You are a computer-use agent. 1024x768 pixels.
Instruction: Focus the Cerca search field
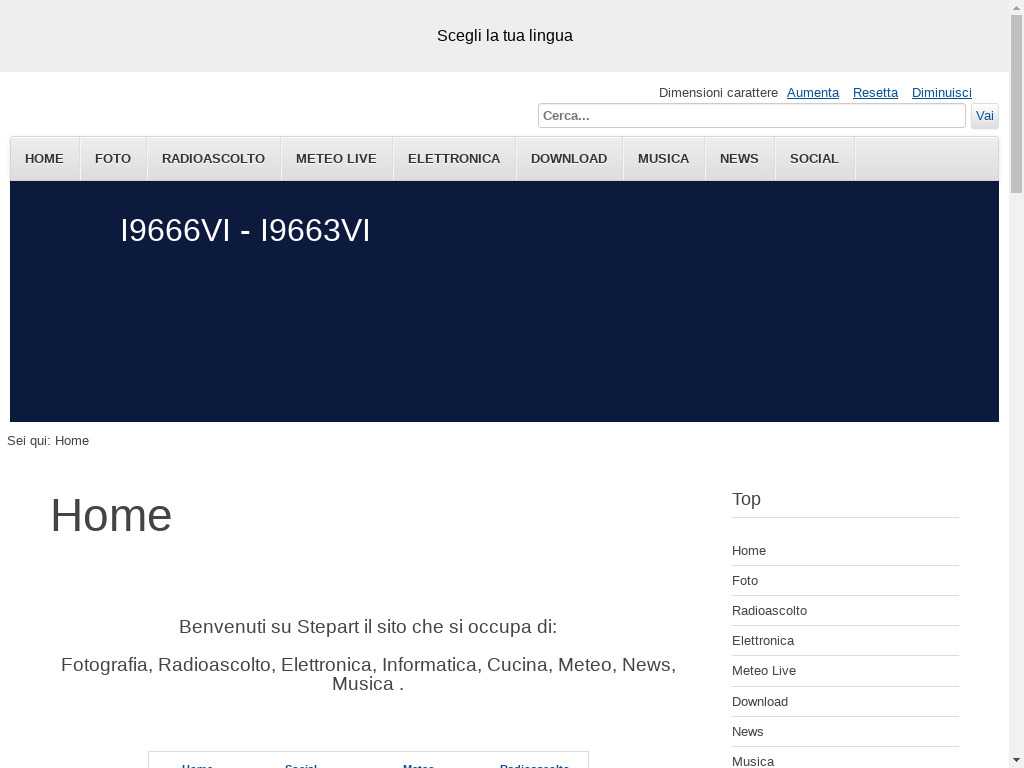click(751, 116)
